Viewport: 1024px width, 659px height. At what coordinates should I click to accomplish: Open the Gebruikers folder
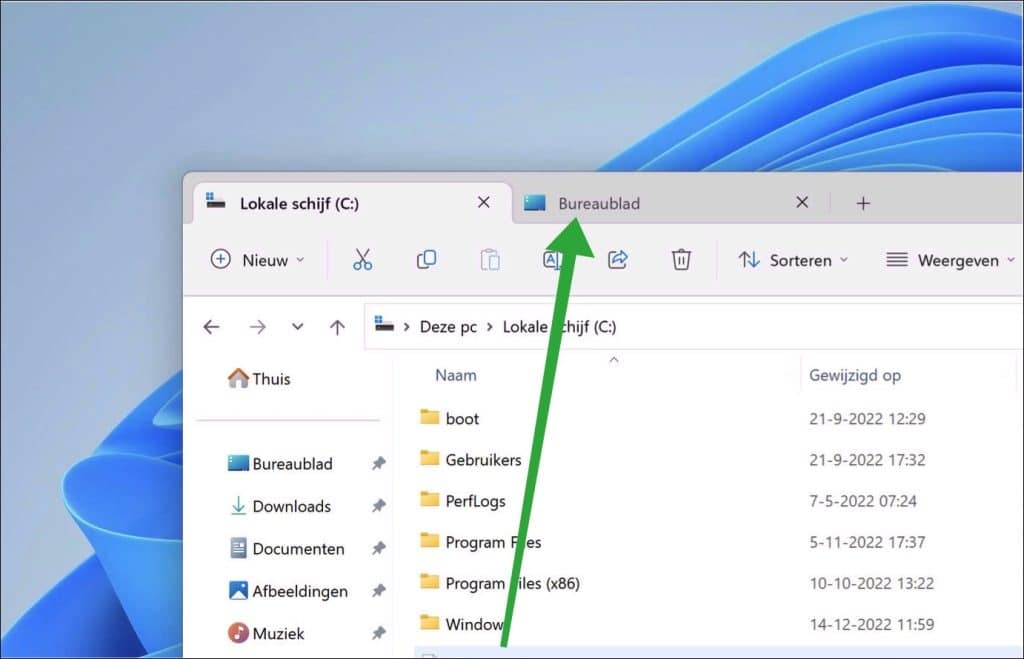tap(483, 460)
